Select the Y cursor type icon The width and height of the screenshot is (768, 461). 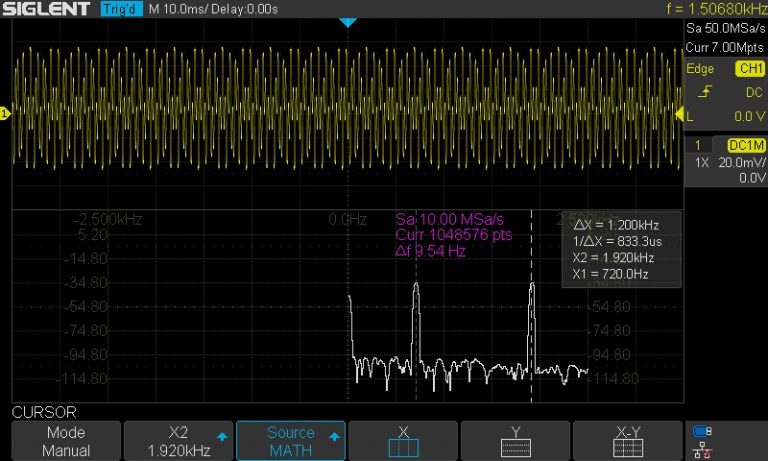(x=515, y=441)
